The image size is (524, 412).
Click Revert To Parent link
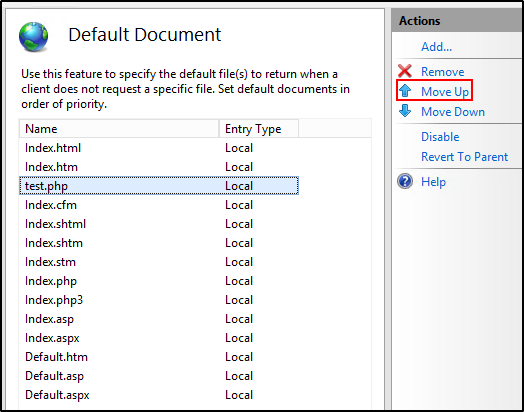click(x=465, y=157)
